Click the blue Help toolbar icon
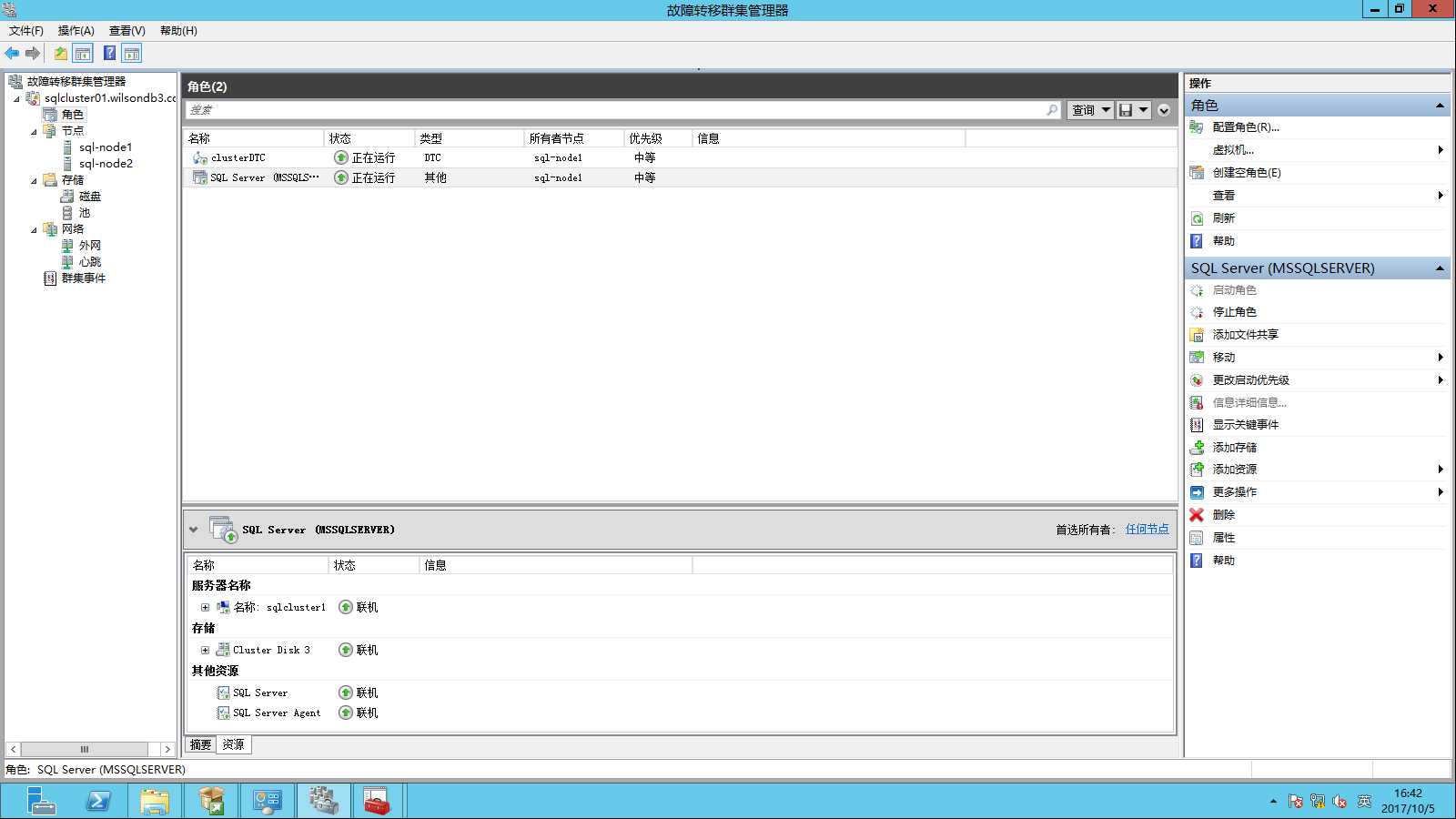The height and width of the screenshot is (819, 1456). tap(109, 54)
